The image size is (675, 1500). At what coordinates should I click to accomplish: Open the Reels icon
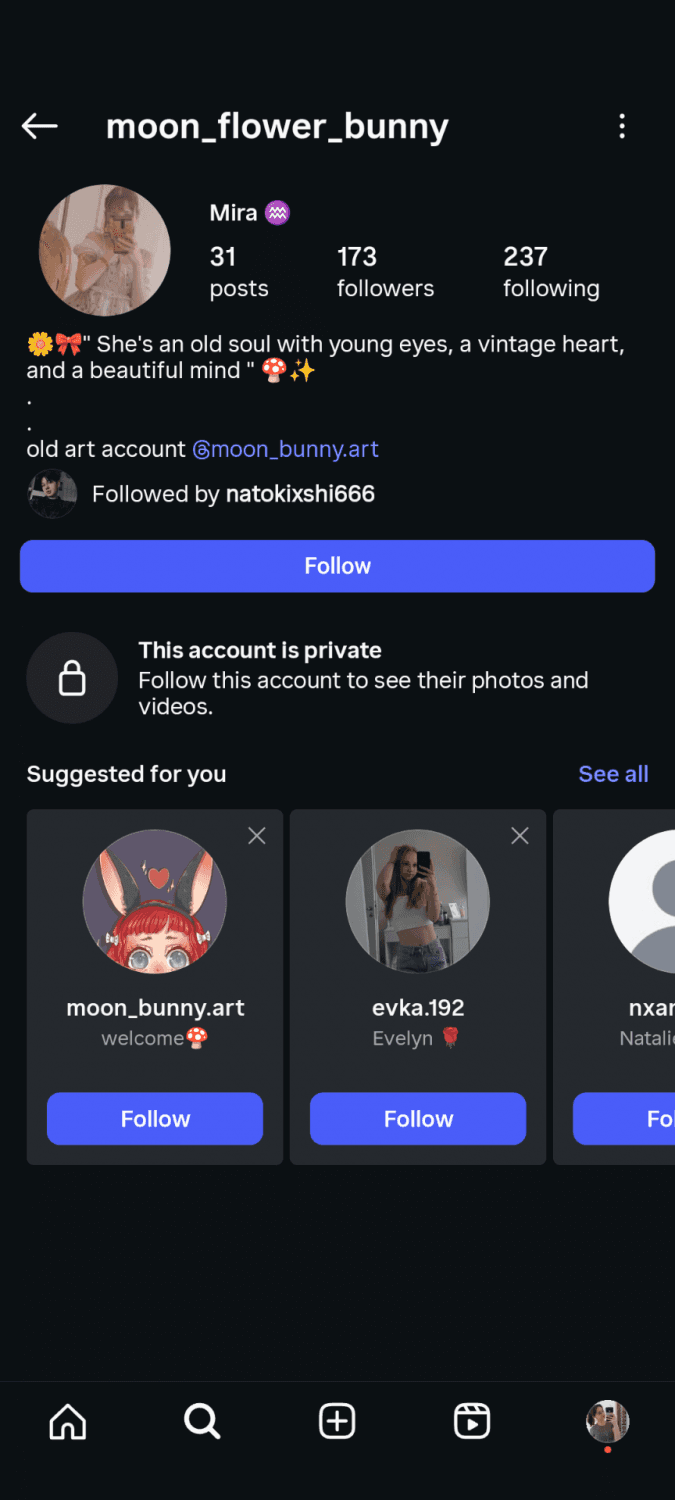(x=472, y=1421)
